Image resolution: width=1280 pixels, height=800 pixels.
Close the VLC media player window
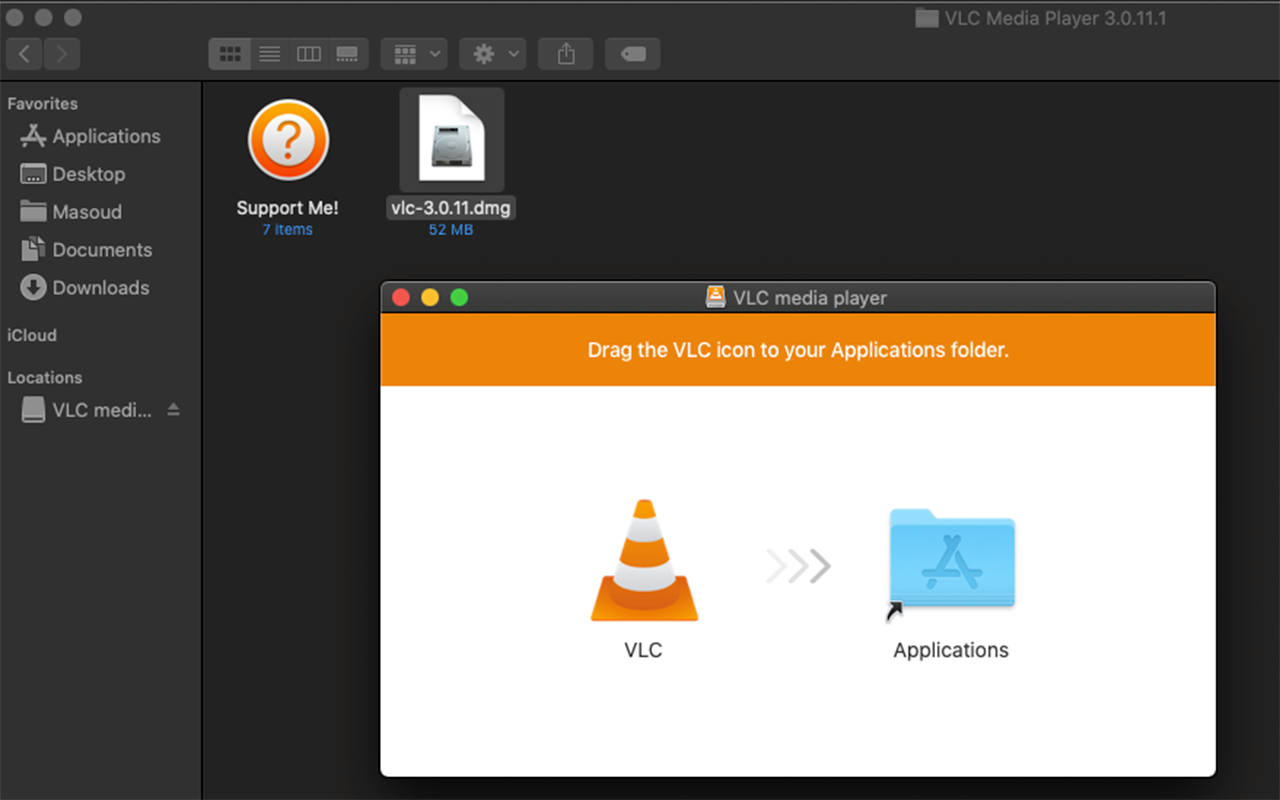[x=401, y=297]
